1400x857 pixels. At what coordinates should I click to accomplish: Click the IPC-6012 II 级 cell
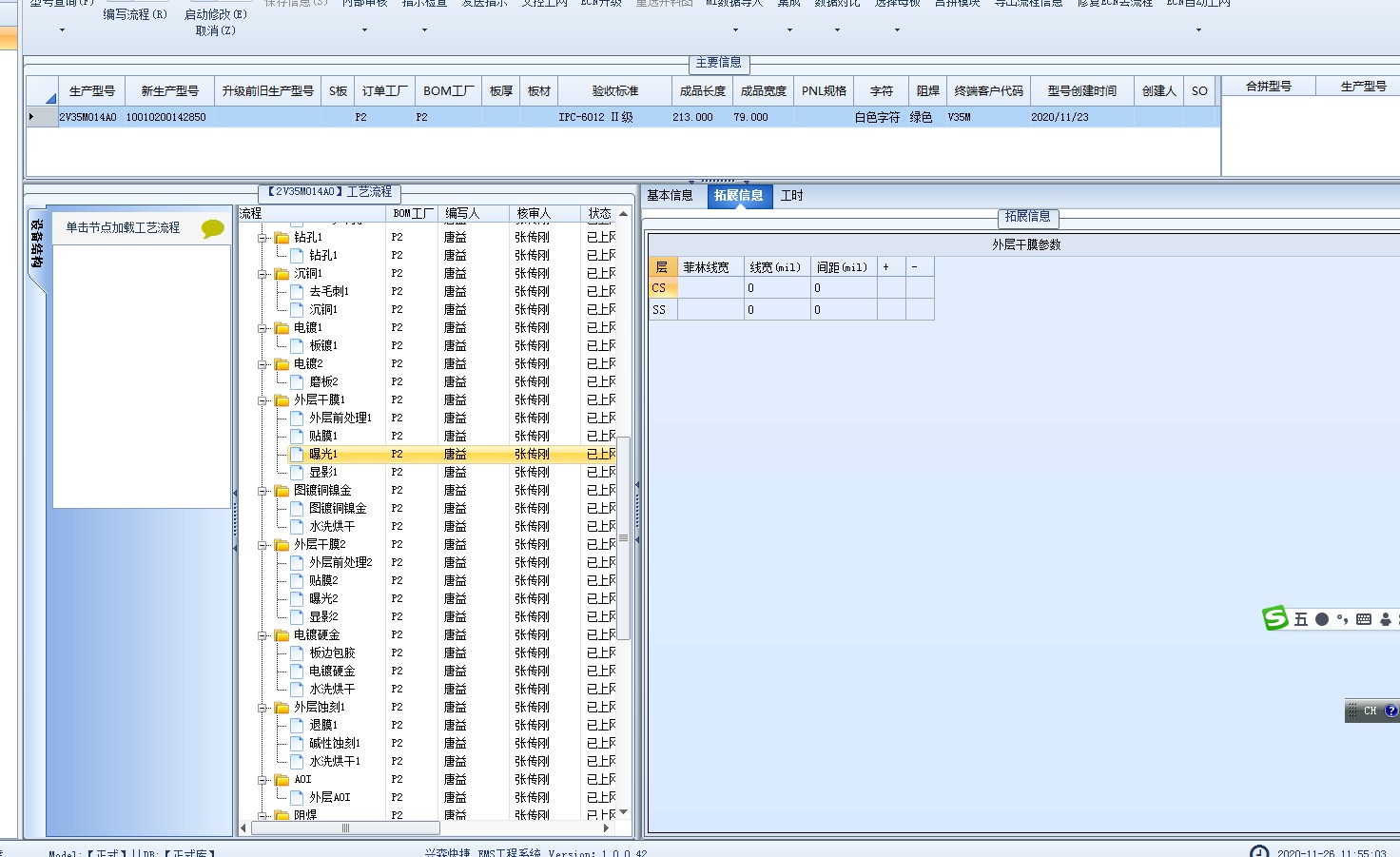click(614, 117)
